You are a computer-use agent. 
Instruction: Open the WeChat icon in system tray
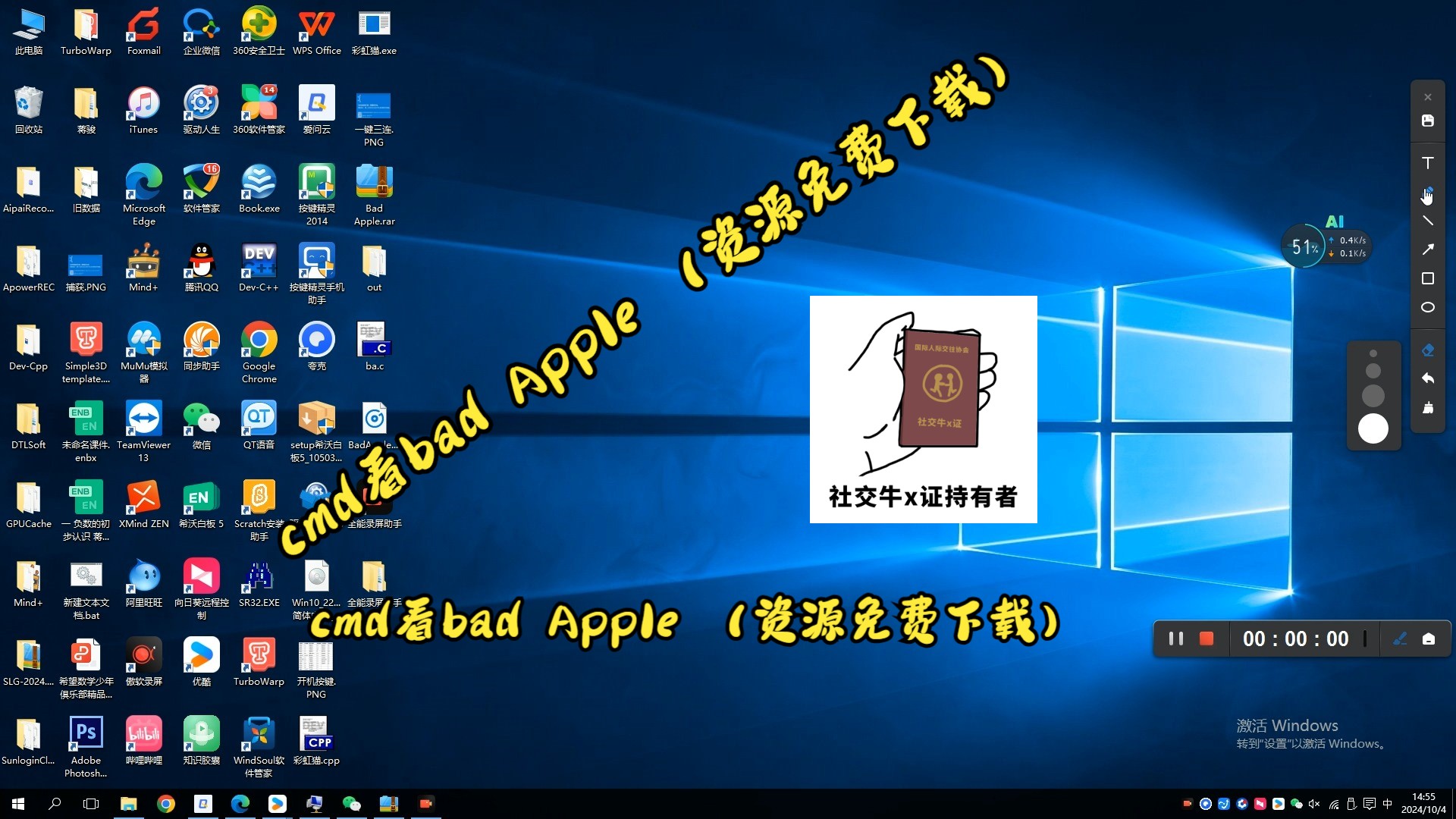[1296, 804]
